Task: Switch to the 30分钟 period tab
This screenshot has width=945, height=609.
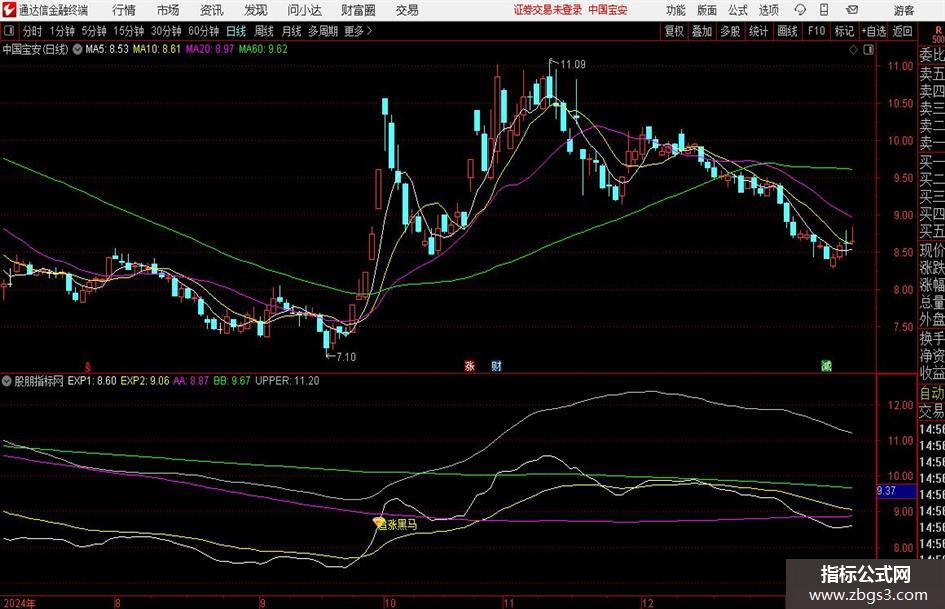Action: coord(166,31)
